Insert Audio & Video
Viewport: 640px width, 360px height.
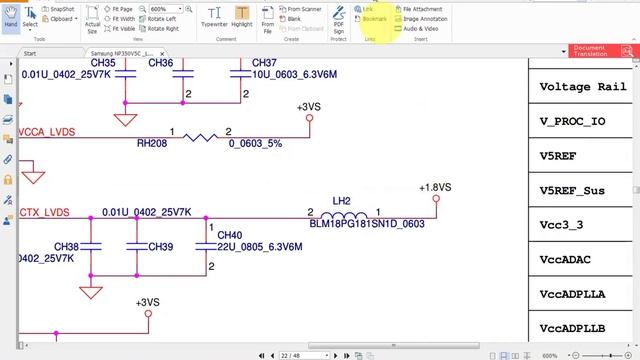pos(416,29)
